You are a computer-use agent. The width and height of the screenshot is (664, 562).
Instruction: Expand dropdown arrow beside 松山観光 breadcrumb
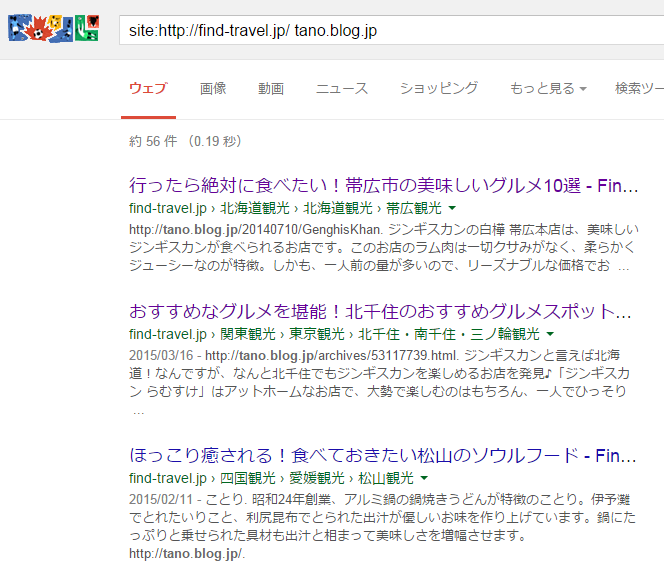(x=424, y=478)
